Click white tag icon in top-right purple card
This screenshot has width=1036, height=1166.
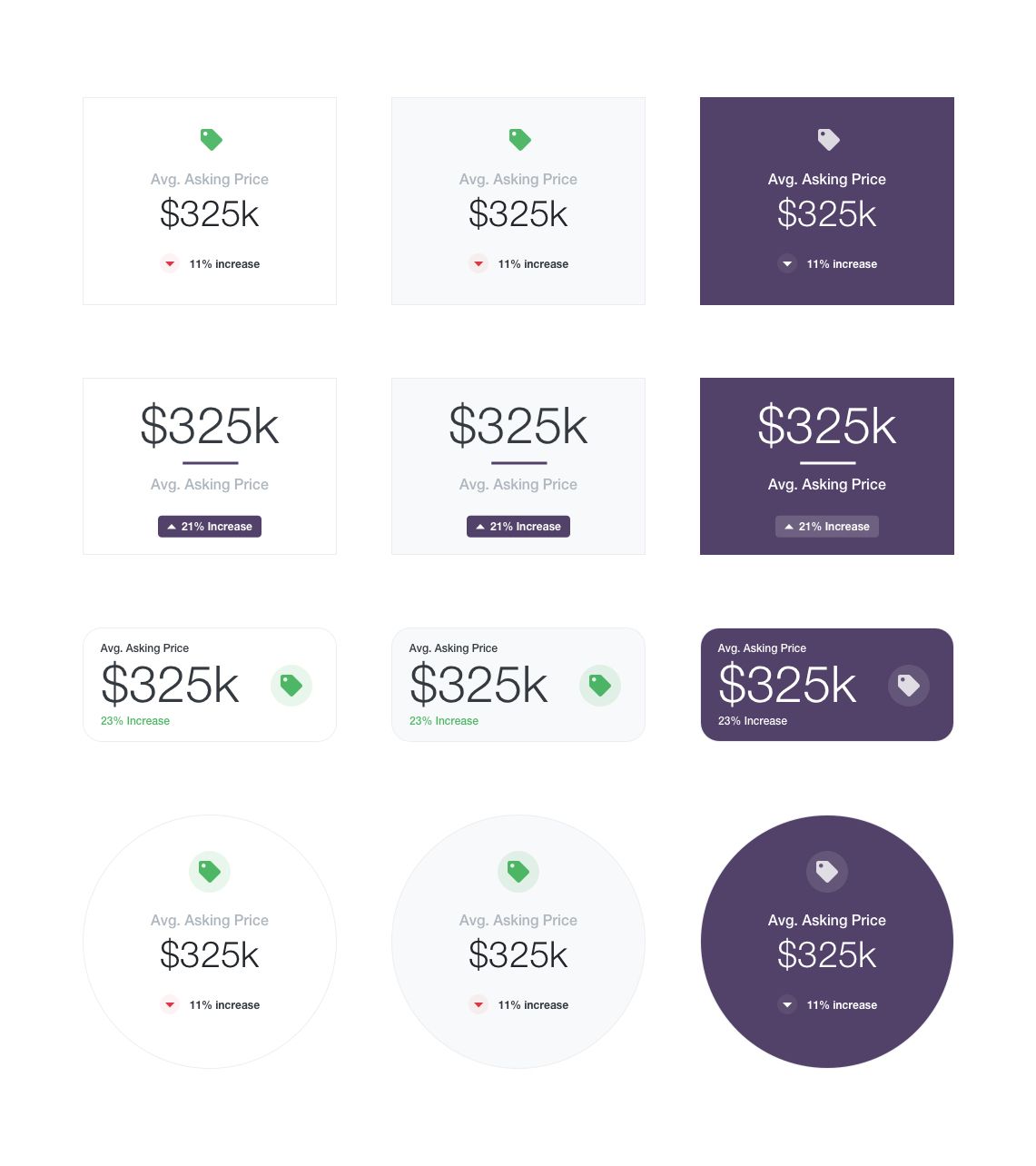pos(828,139)
